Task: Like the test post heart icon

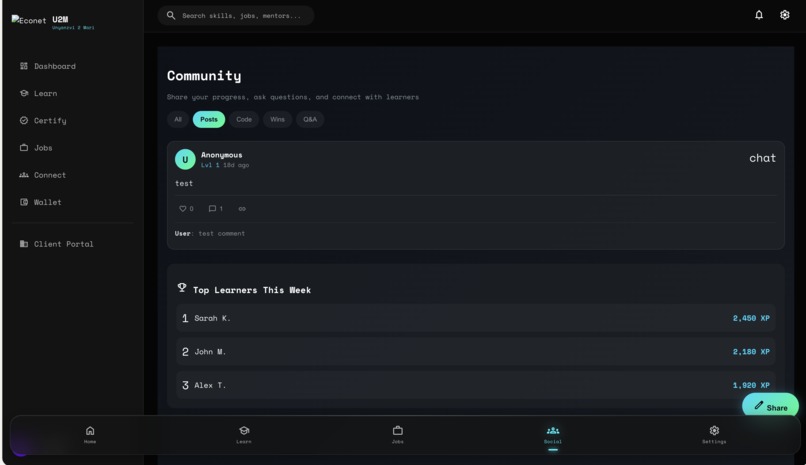Action: click(182, 209)
